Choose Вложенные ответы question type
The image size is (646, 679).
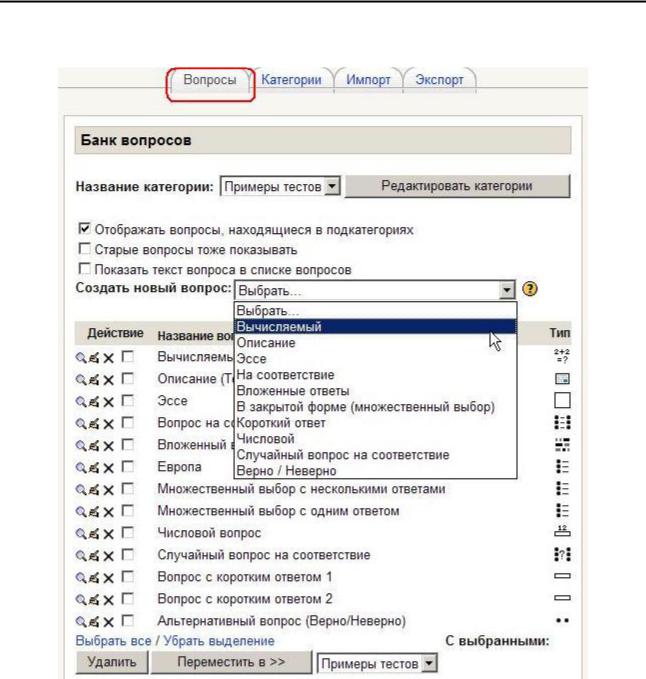(x=375, y=391)
